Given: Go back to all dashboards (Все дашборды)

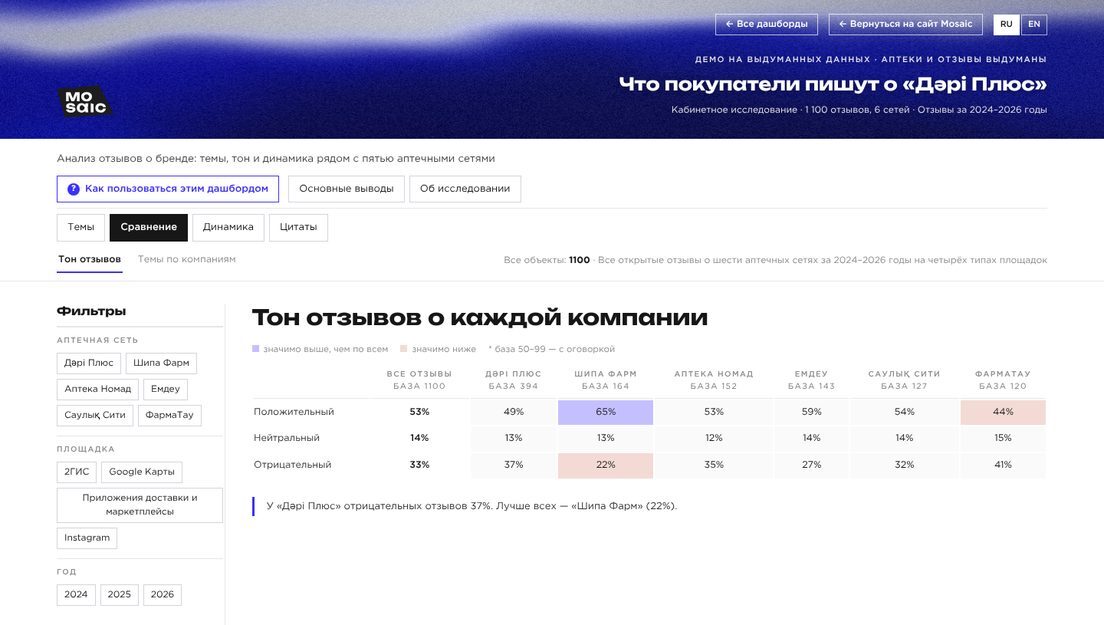Looking at the screenshot, I should click(766, 24).
